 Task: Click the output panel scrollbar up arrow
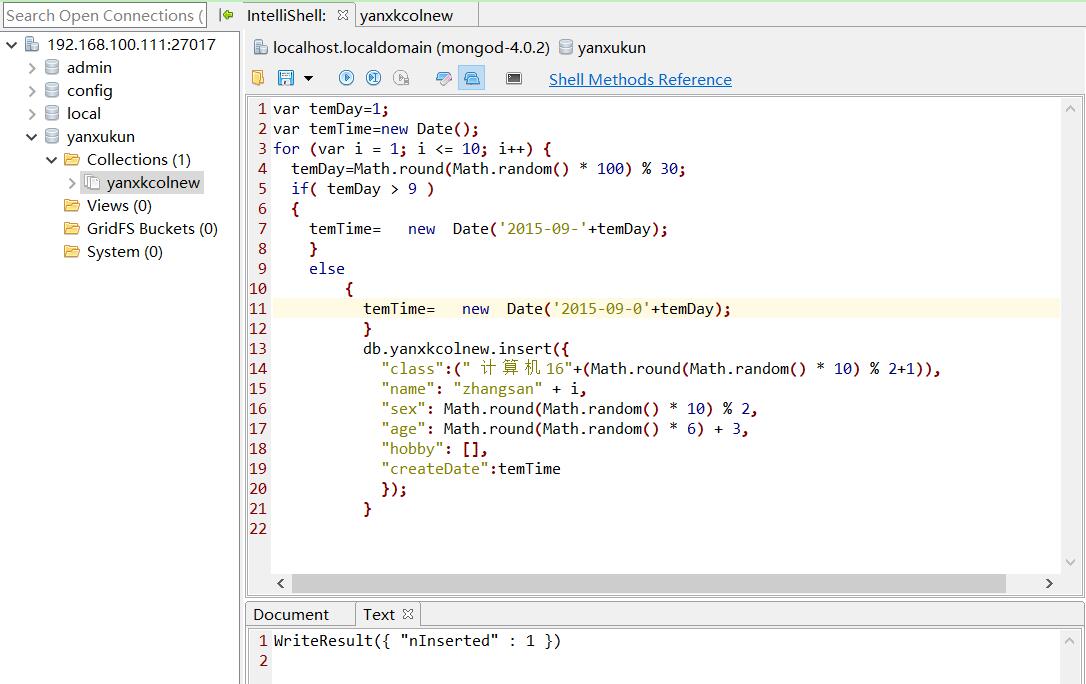click(x=1070, y=641)
